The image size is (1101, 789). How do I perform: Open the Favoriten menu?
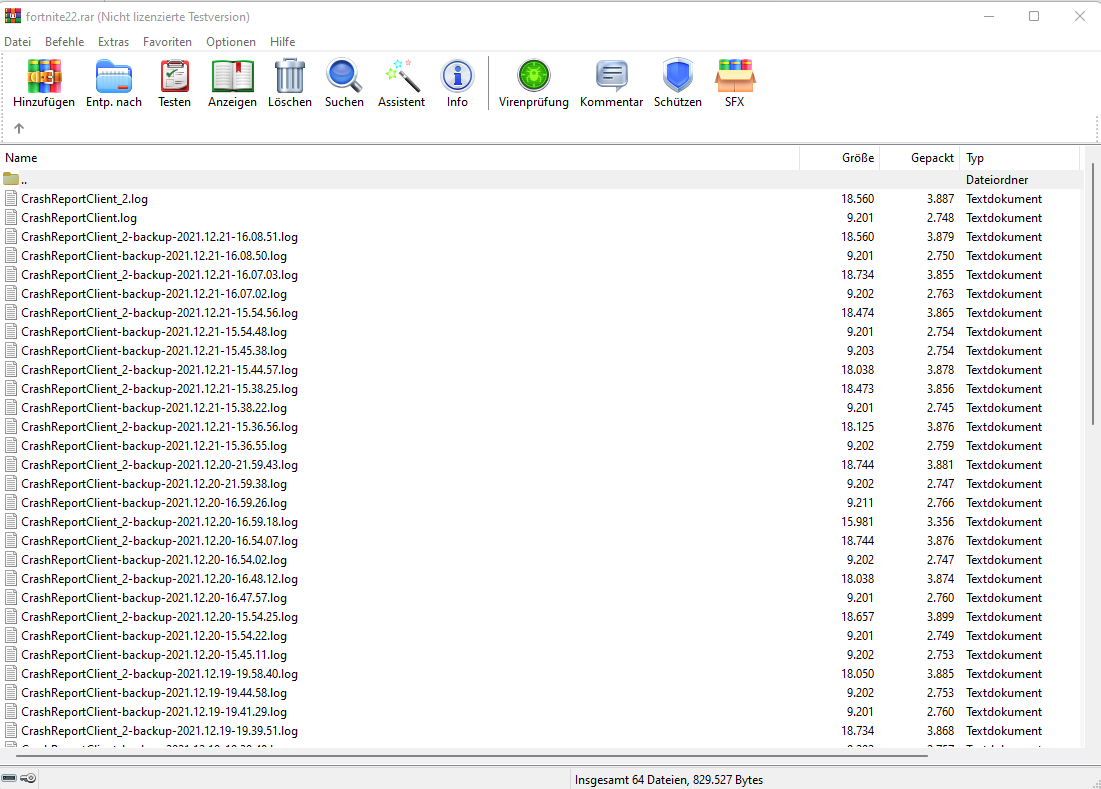tap(167, 41)
